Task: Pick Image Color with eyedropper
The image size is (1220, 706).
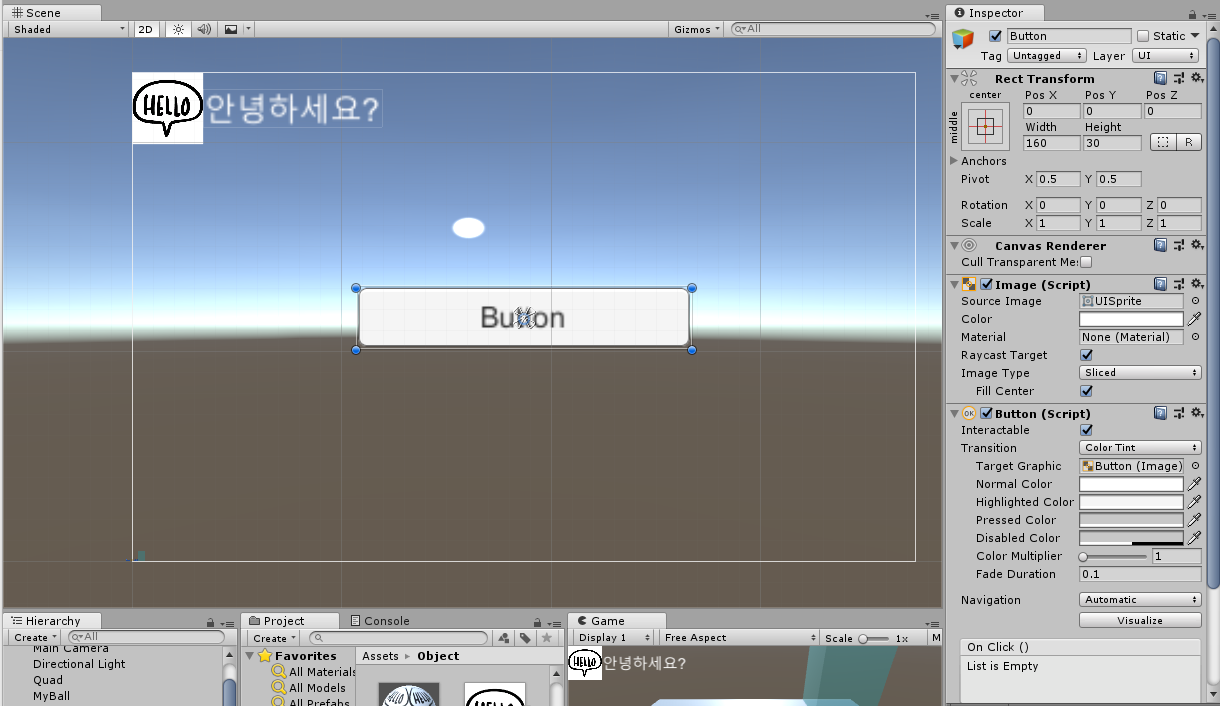Action: point(1194,319)
